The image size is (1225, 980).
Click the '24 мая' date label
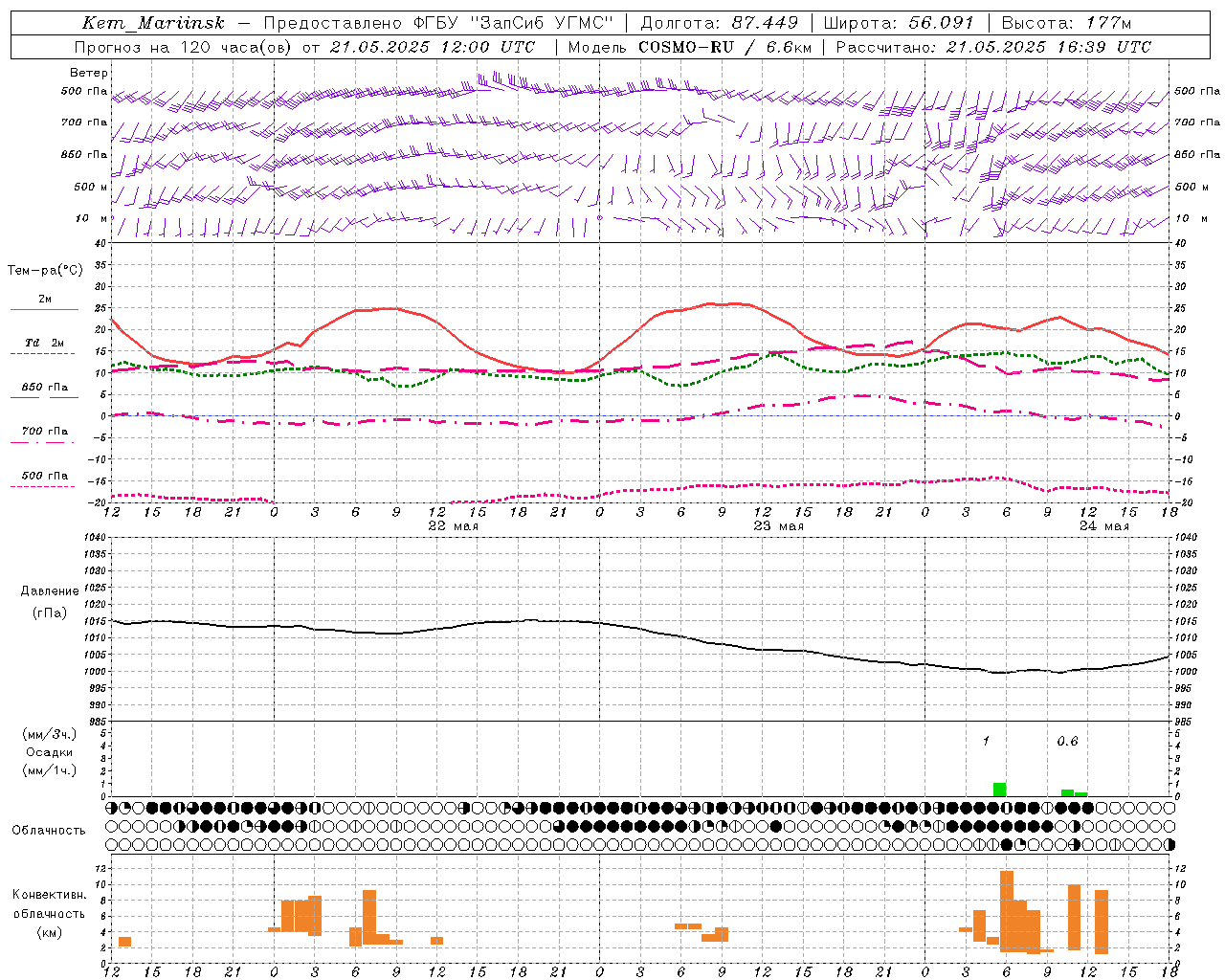[x=1104, y=526]
